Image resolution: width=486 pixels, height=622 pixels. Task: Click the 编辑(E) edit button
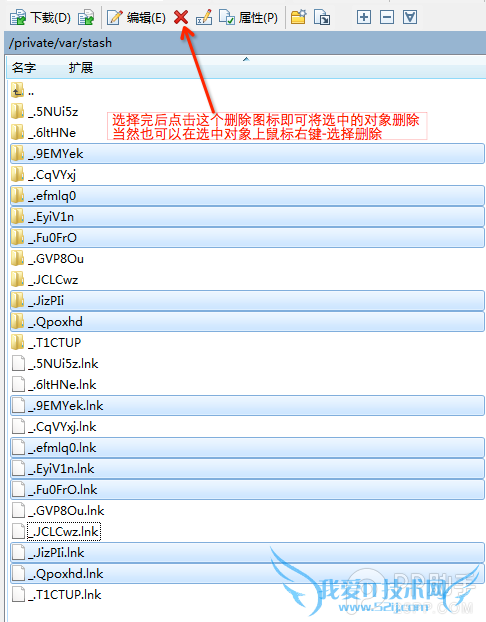click(136, 17)
